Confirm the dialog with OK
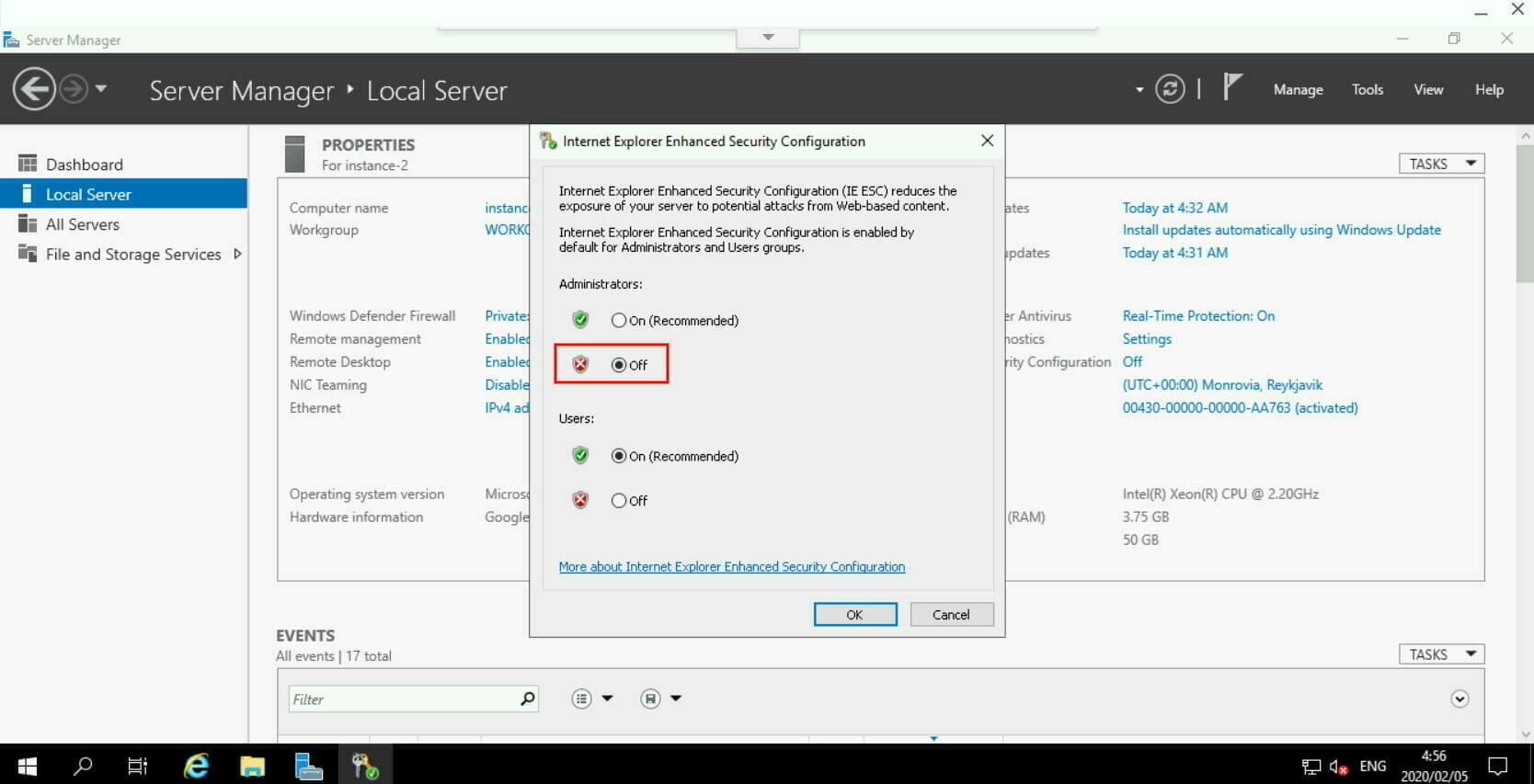 (854, 615)
